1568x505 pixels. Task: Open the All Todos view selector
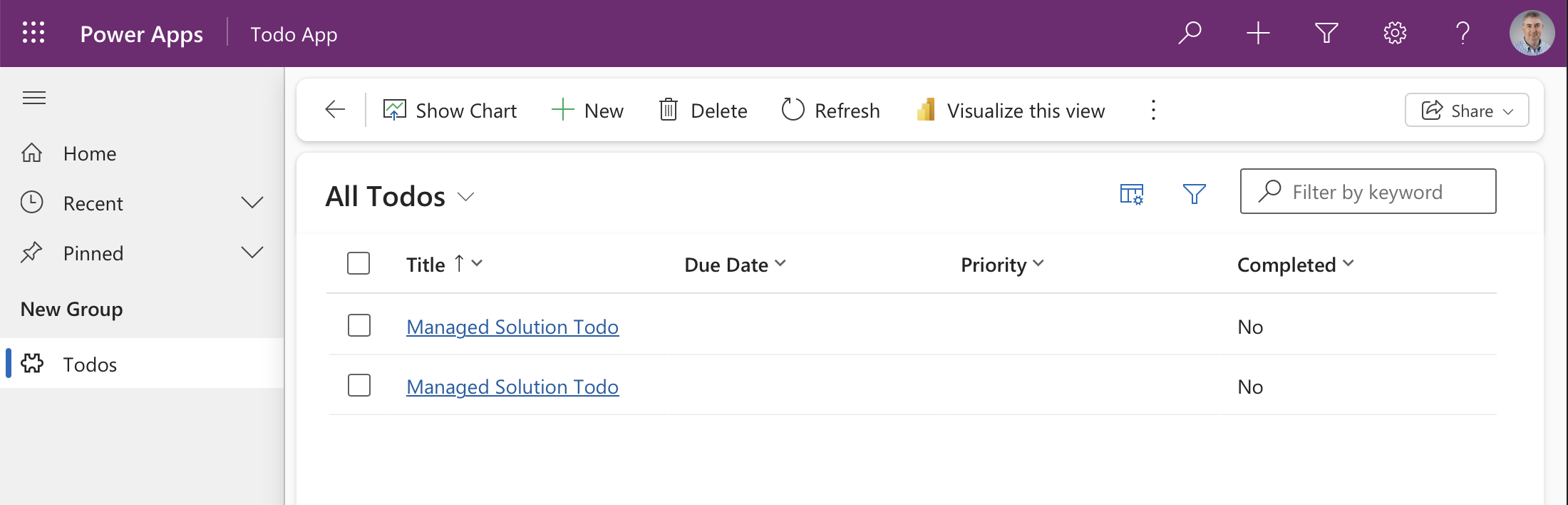tap(400, 196)
